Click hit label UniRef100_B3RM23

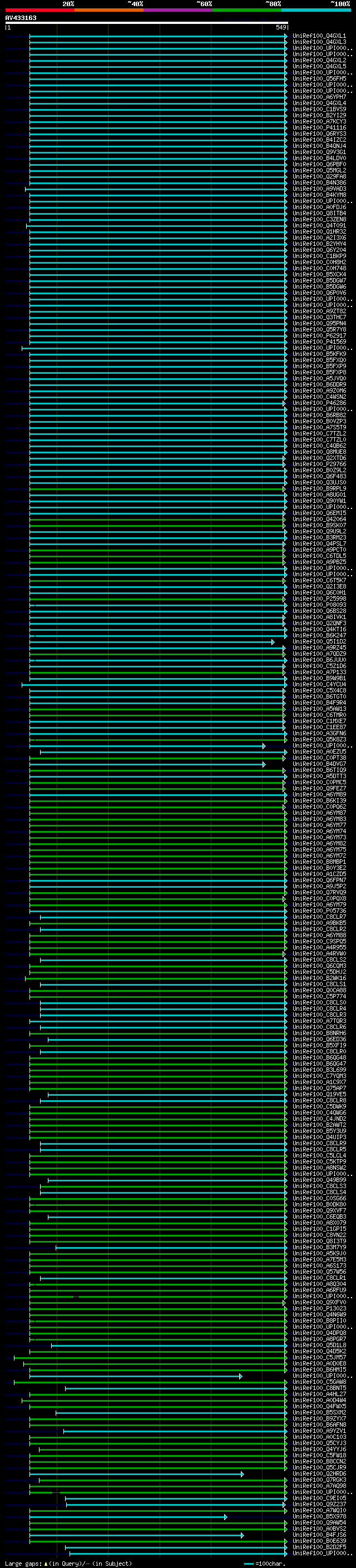(319, 537)
